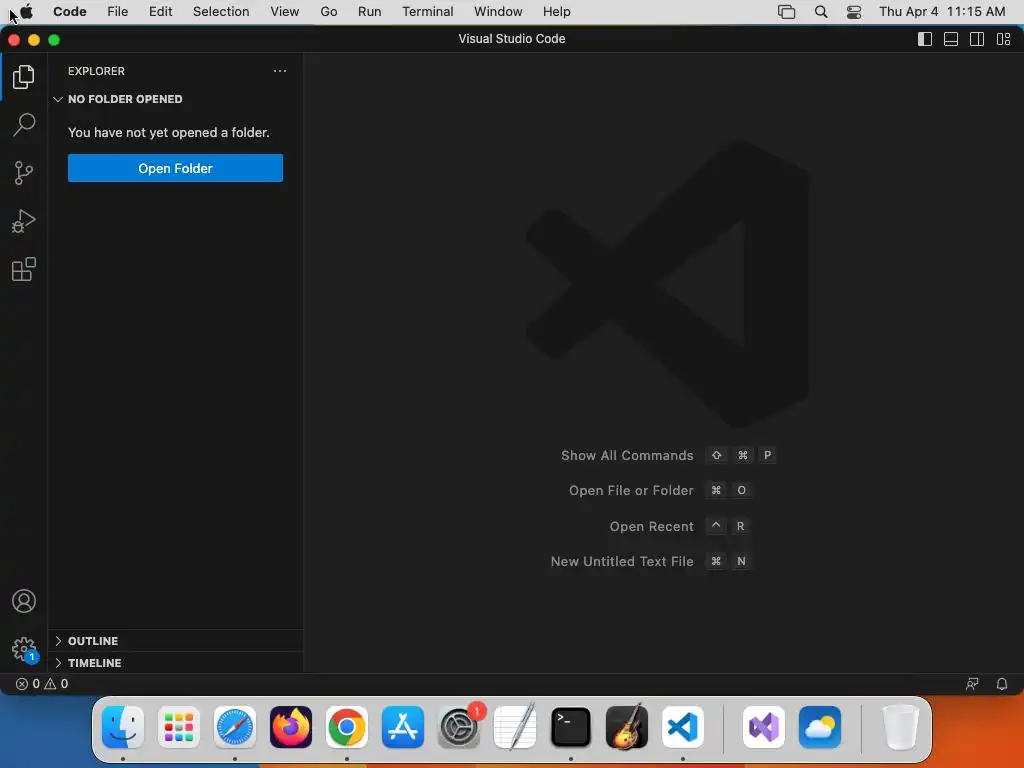
Task: Open Control Center in menu bar
Action: coord(854,12)
